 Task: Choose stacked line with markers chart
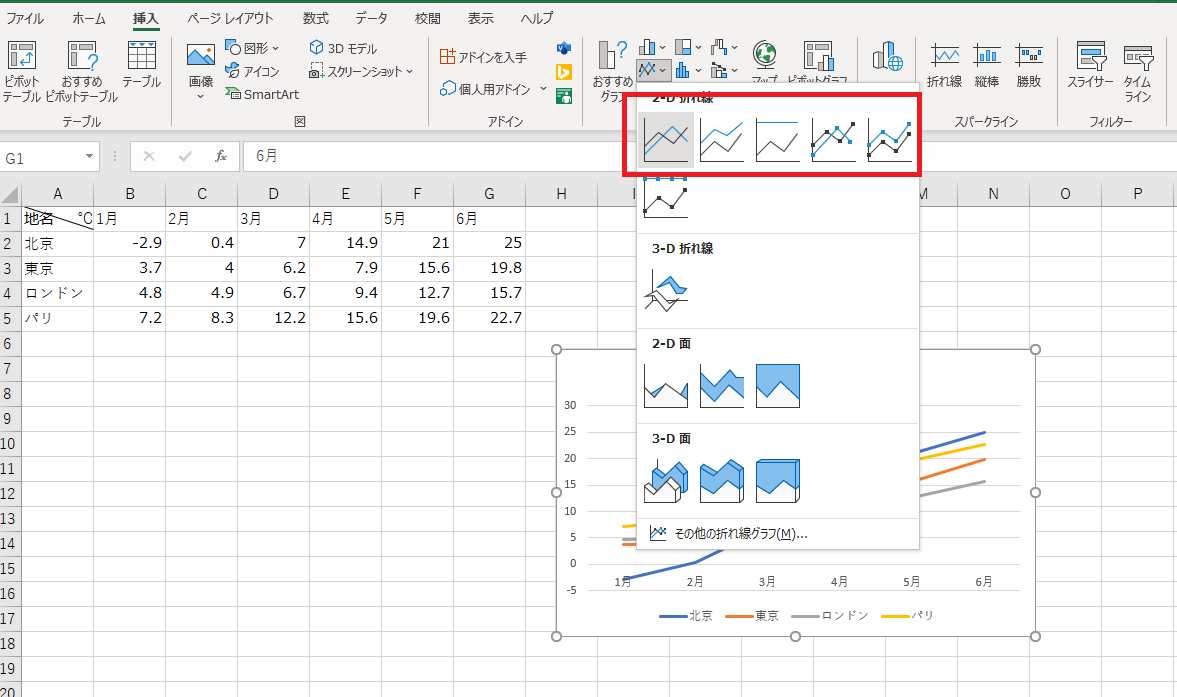pos(890,140)
